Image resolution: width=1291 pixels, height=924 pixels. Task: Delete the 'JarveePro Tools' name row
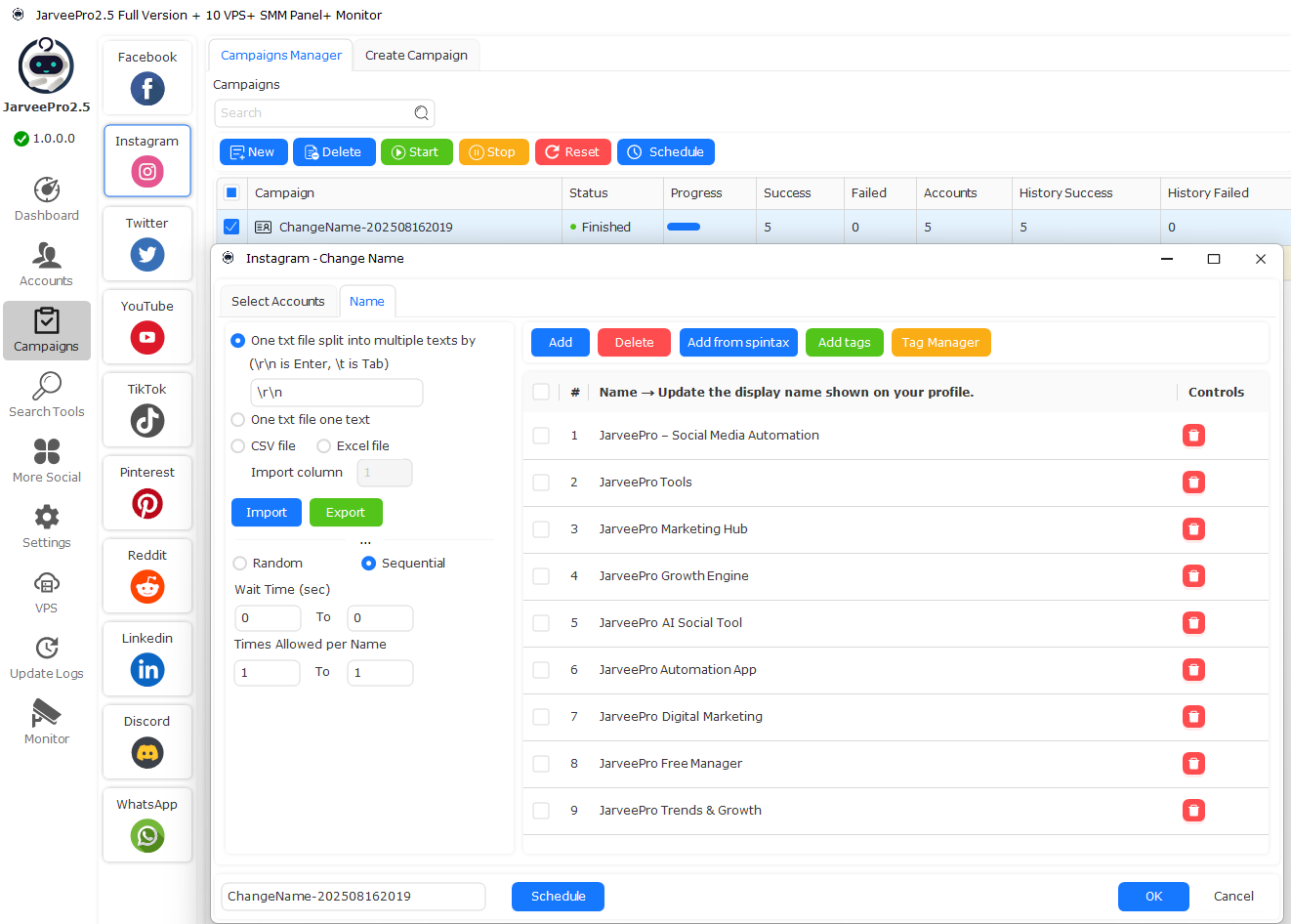coord(1193,483)
